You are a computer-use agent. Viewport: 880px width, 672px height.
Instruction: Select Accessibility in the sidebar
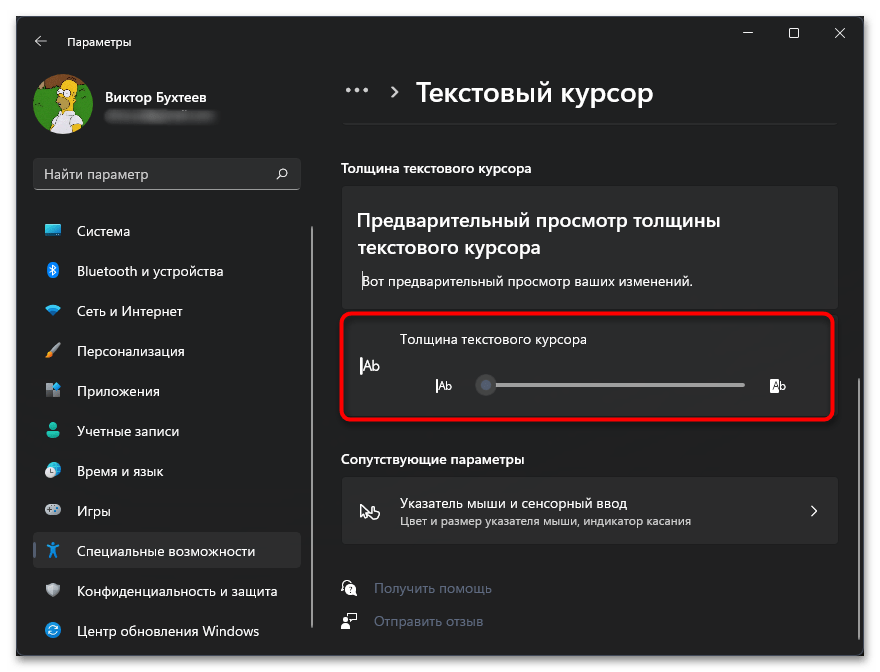click(166, 551)
